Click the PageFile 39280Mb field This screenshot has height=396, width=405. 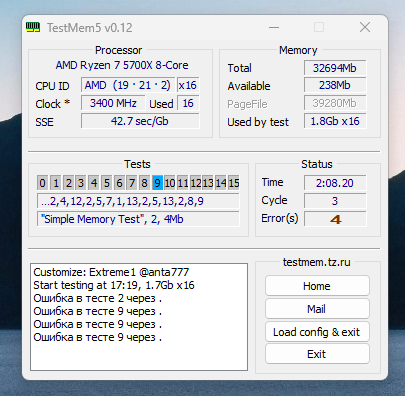pyautogui.click(x=335, y=103)
